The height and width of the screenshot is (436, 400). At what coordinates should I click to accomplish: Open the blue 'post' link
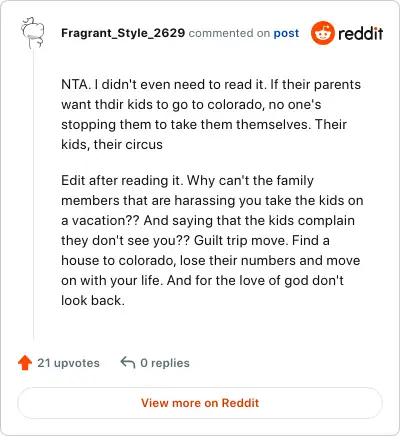(286, 33)
